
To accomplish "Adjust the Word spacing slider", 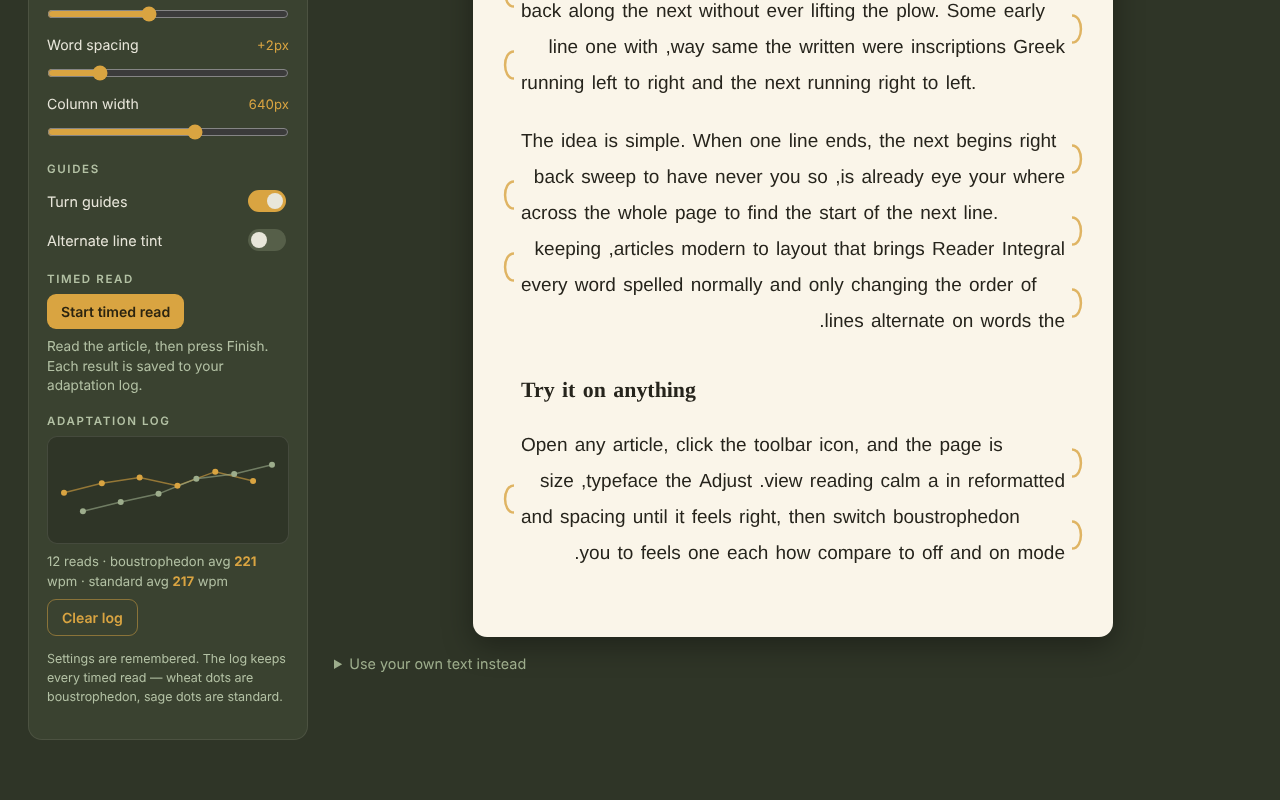I will point(168,73).
